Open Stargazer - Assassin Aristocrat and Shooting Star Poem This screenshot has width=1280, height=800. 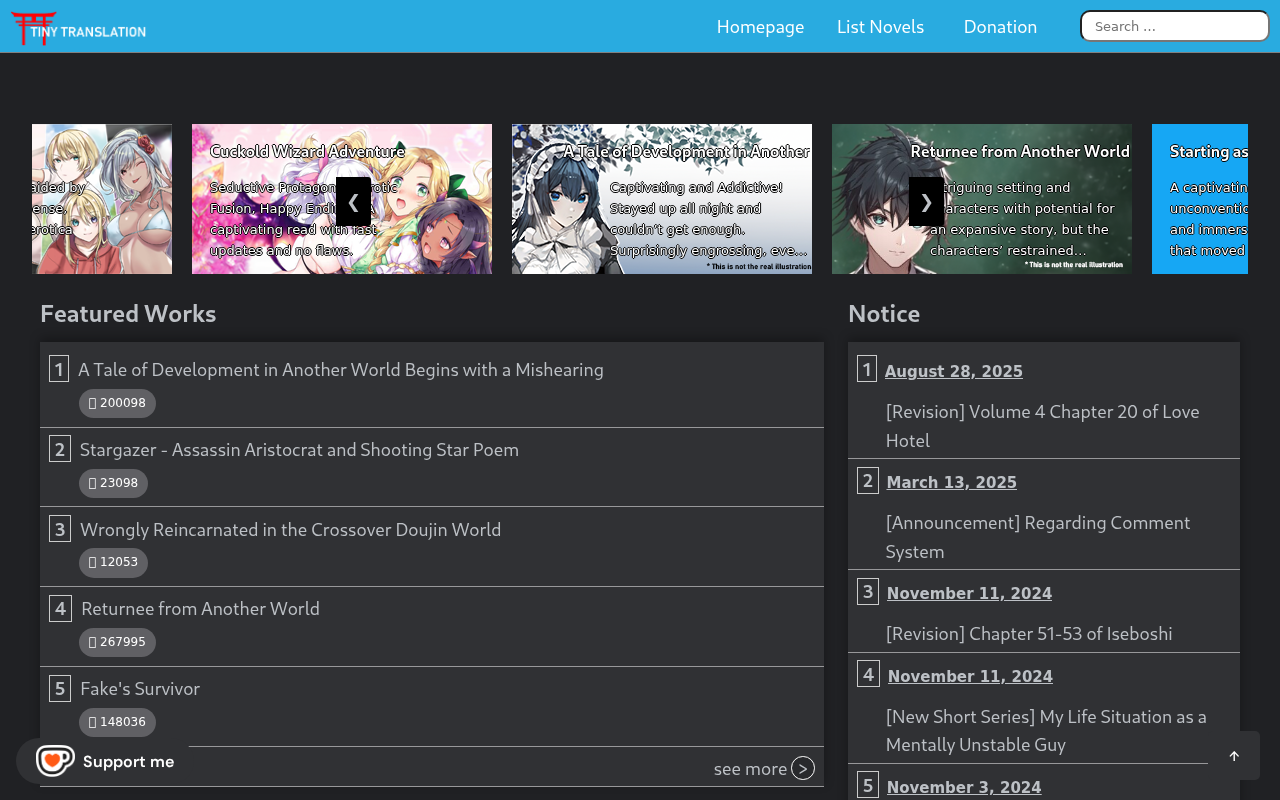tap(299, 450)
